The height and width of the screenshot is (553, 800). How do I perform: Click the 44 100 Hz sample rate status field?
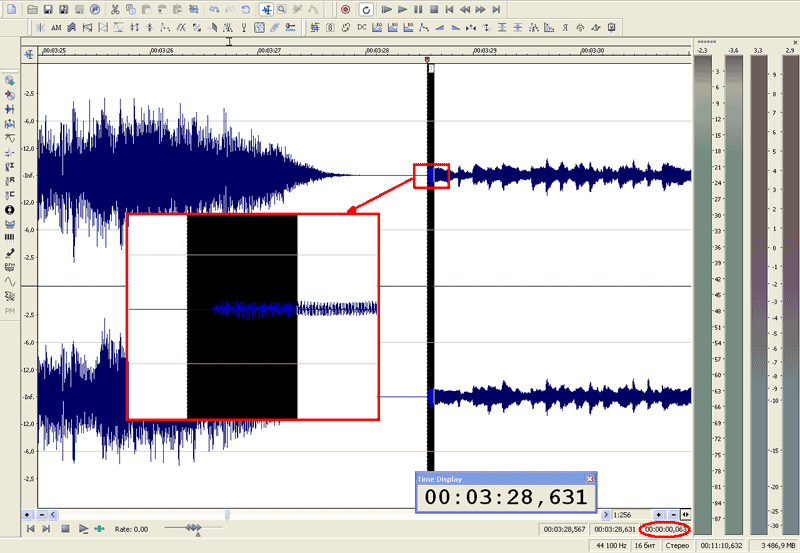point(611,546)
